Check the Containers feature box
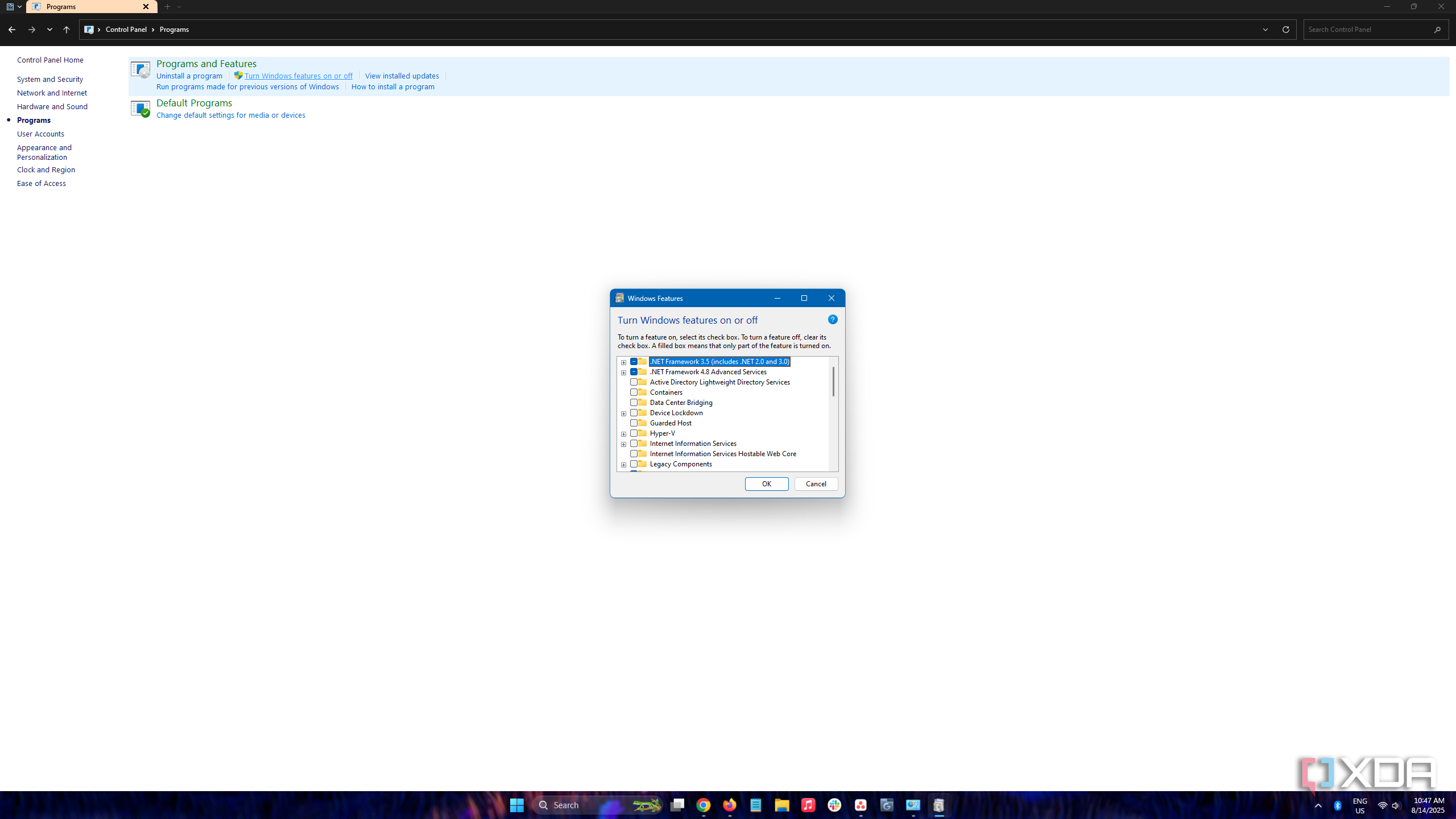 coord(634,392)
